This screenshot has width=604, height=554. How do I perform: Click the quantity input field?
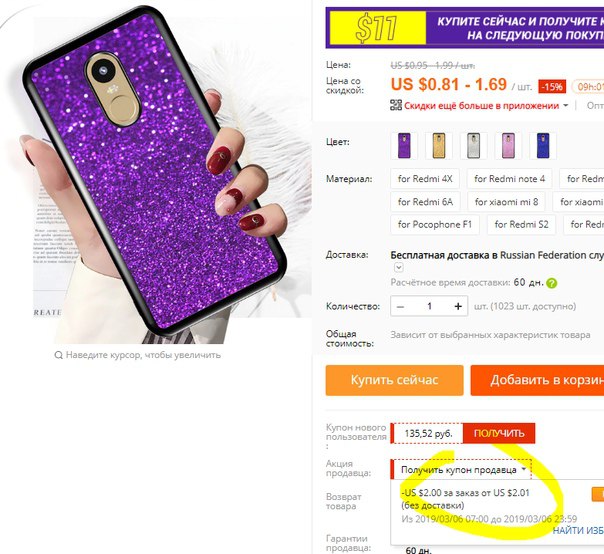pos(429,306)
